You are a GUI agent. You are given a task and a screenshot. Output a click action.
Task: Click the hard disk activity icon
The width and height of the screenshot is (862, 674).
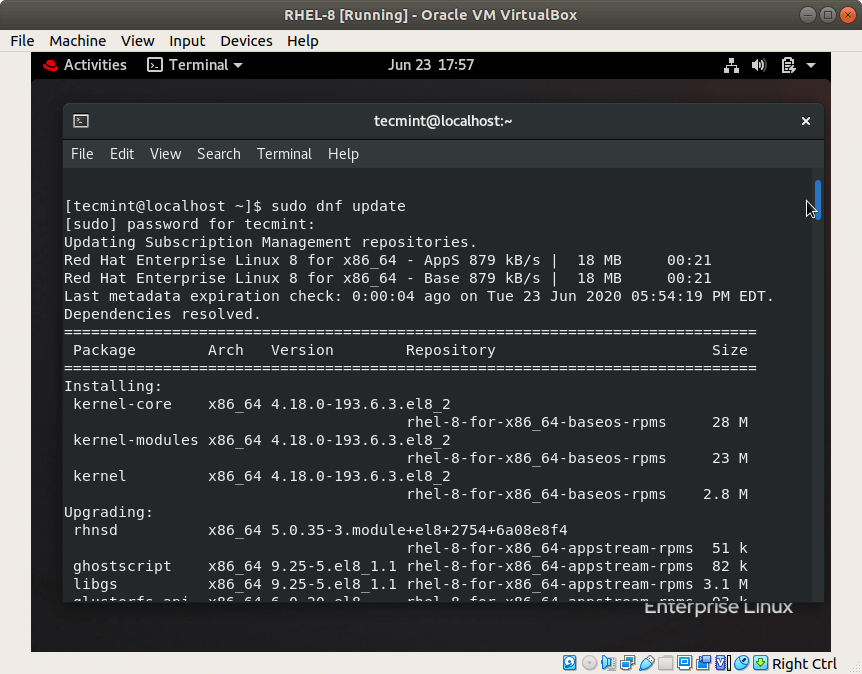tap(570, 663)
